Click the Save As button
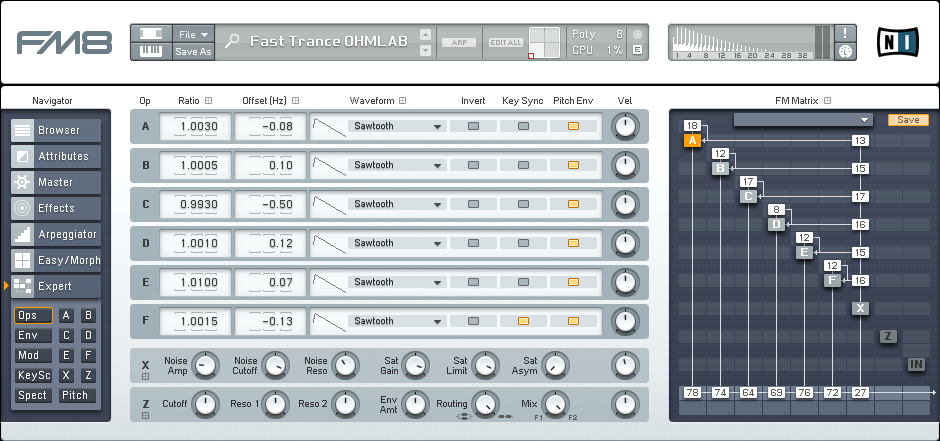 click(193, 52)
